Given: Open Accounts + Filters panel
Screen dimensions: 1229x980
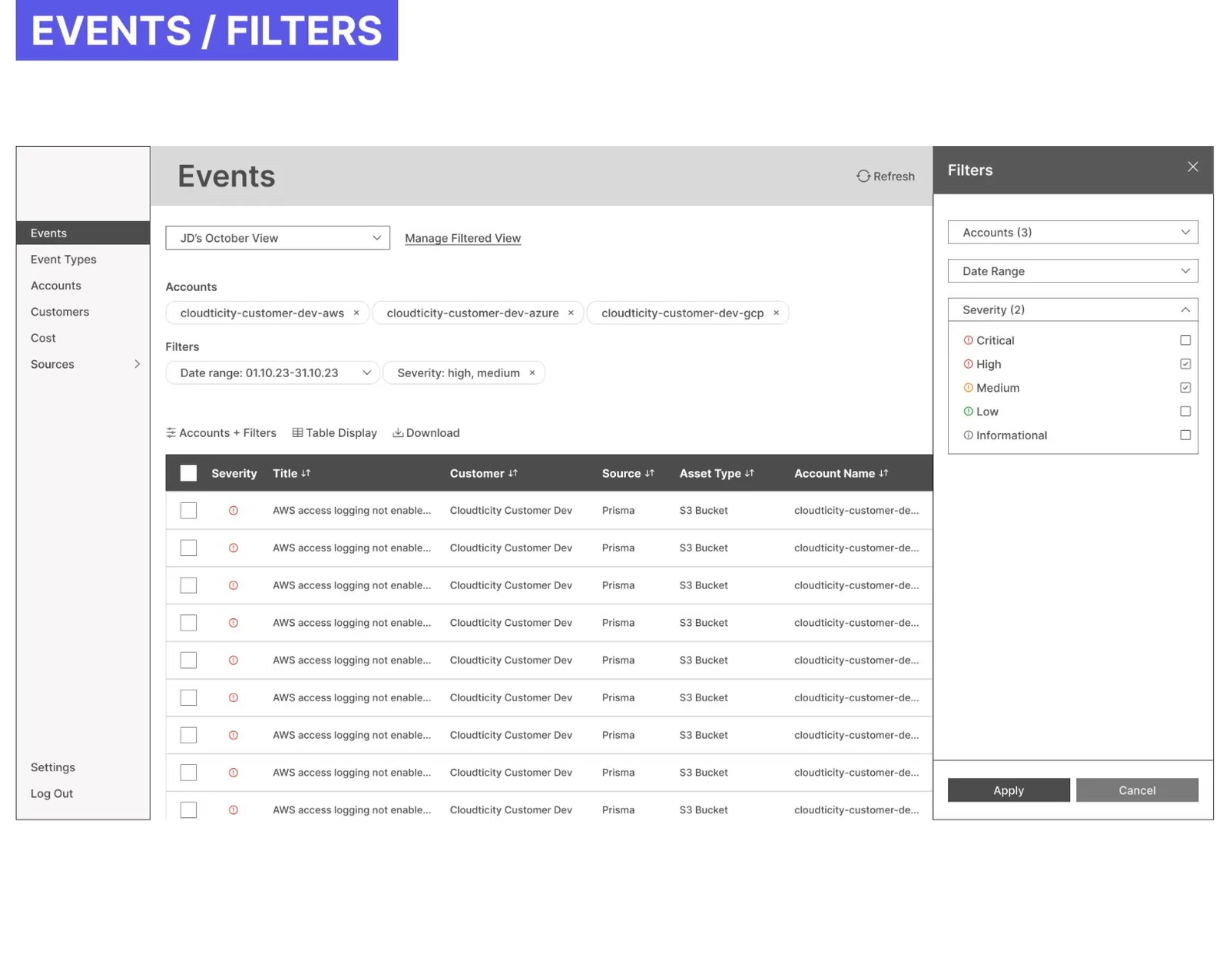Looking at the screenshot, I should (221, 432).
